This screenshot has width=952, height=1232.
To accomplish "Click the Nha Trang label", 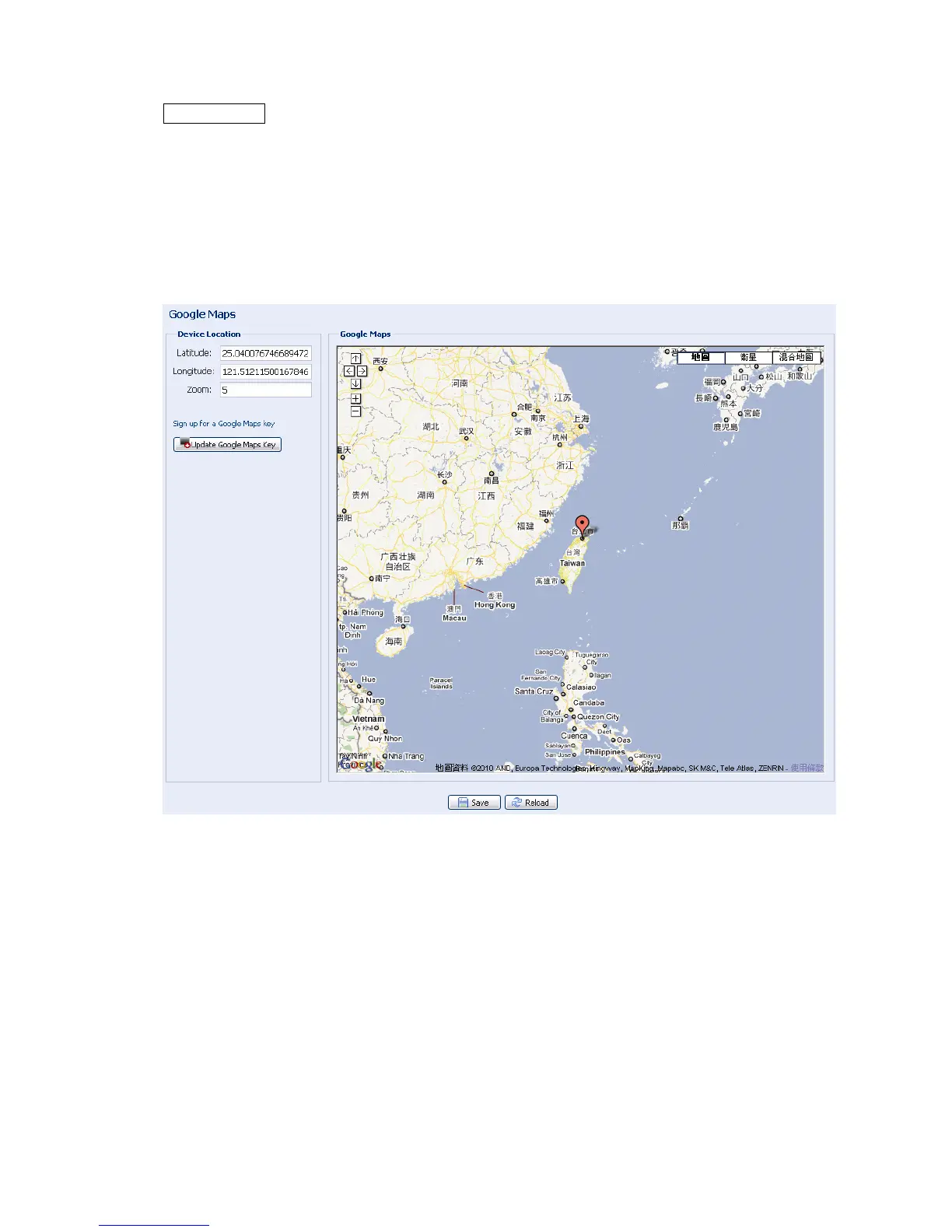I will (407, 757).
